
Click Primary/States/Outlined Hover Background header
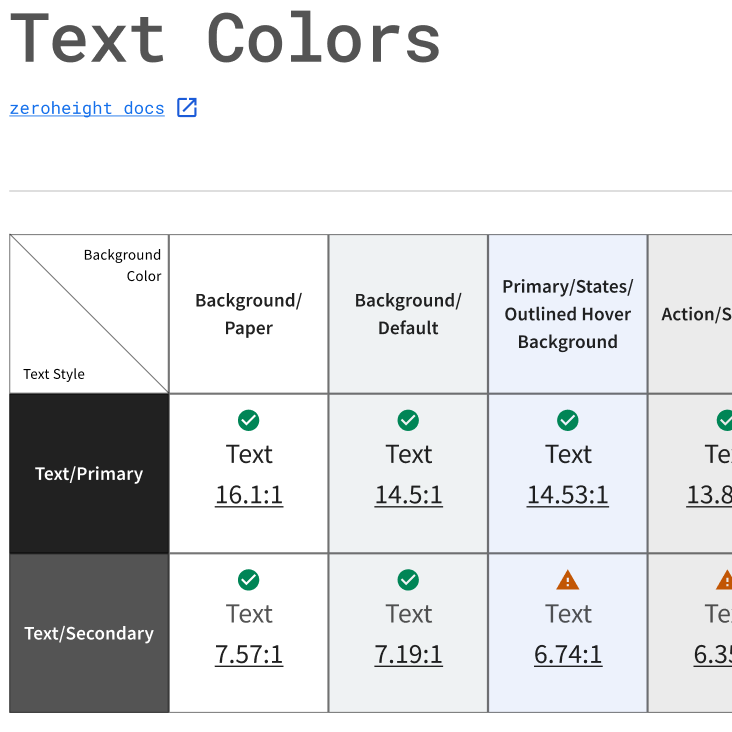tap(568, 314)
